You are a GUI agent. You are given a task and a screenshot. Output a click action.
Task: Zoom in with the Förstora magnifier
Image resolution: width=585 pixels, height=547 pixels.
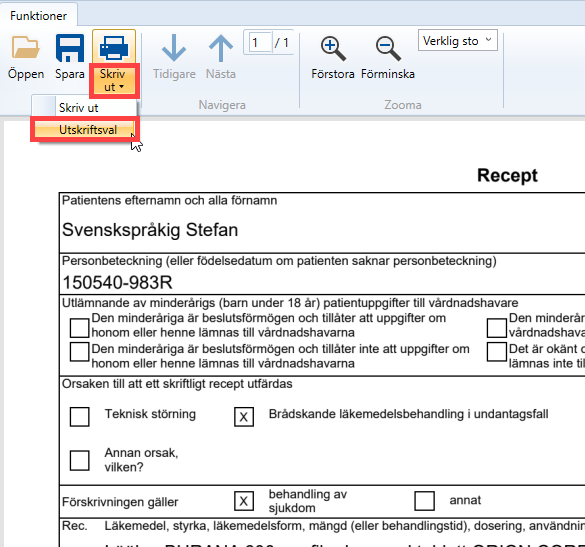pyautogui.click(x=333, y=49)
